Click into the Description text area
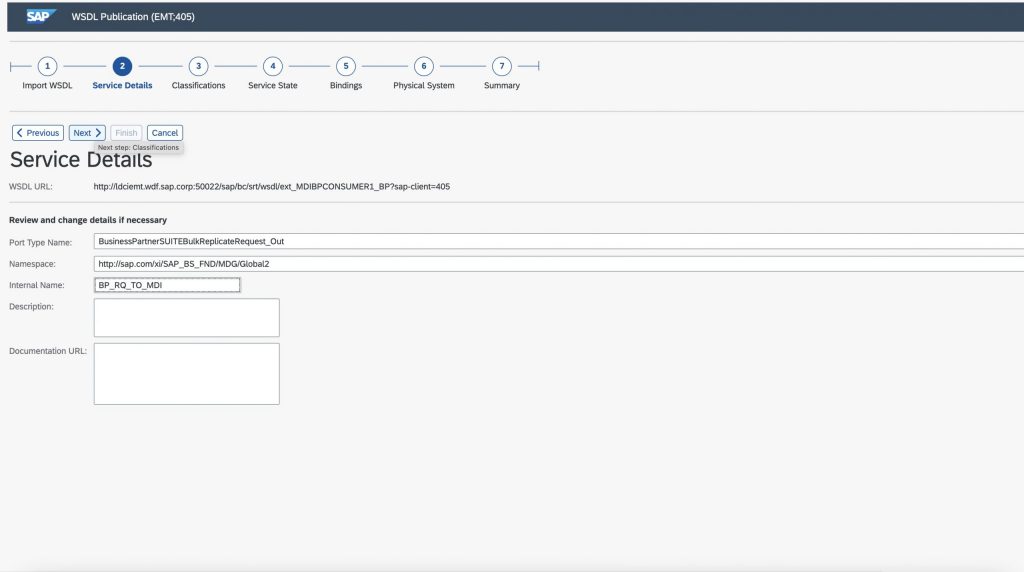Screen dimensions: 1024x572 click(187, 318)
